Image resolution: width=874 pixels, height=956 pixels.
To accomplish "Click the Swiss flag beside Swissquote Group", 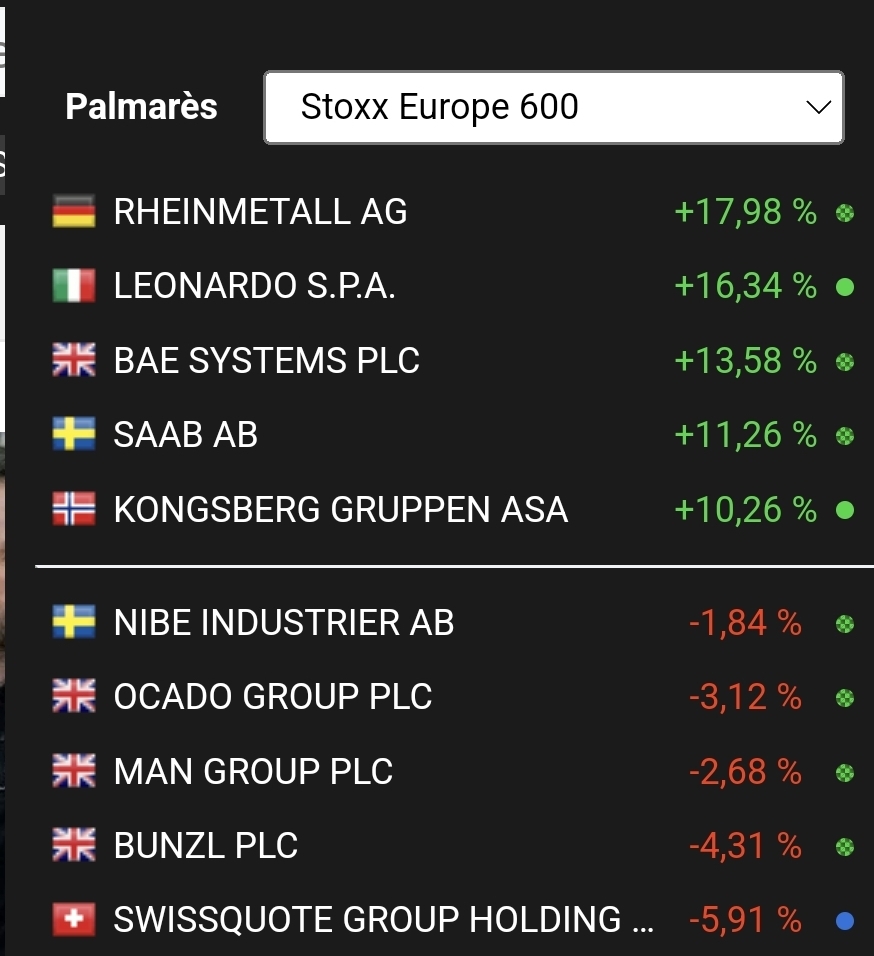I will point(74,919).
